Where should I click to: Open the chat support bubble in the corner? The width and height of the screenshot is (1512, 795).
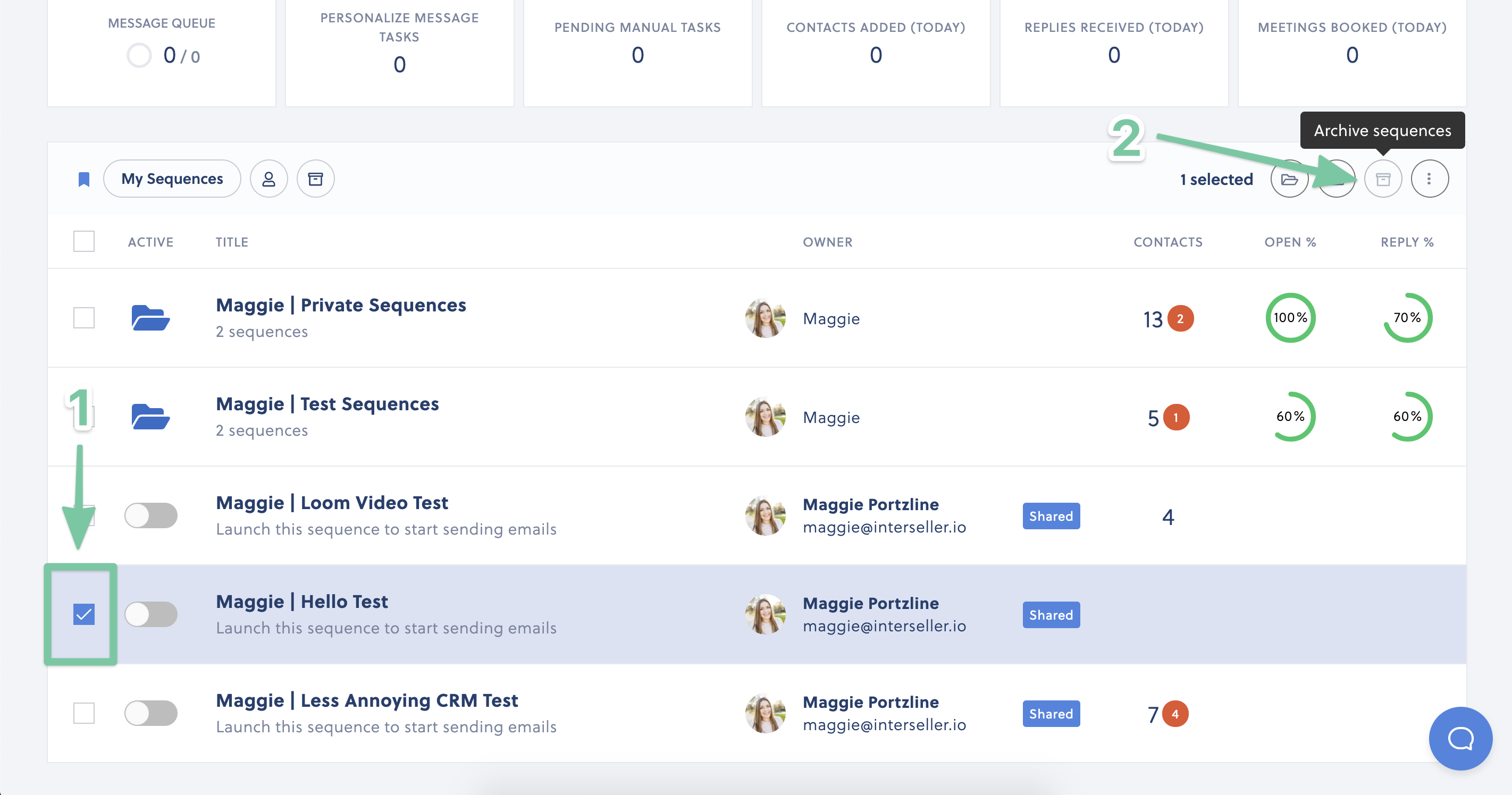click(1461, 739)
